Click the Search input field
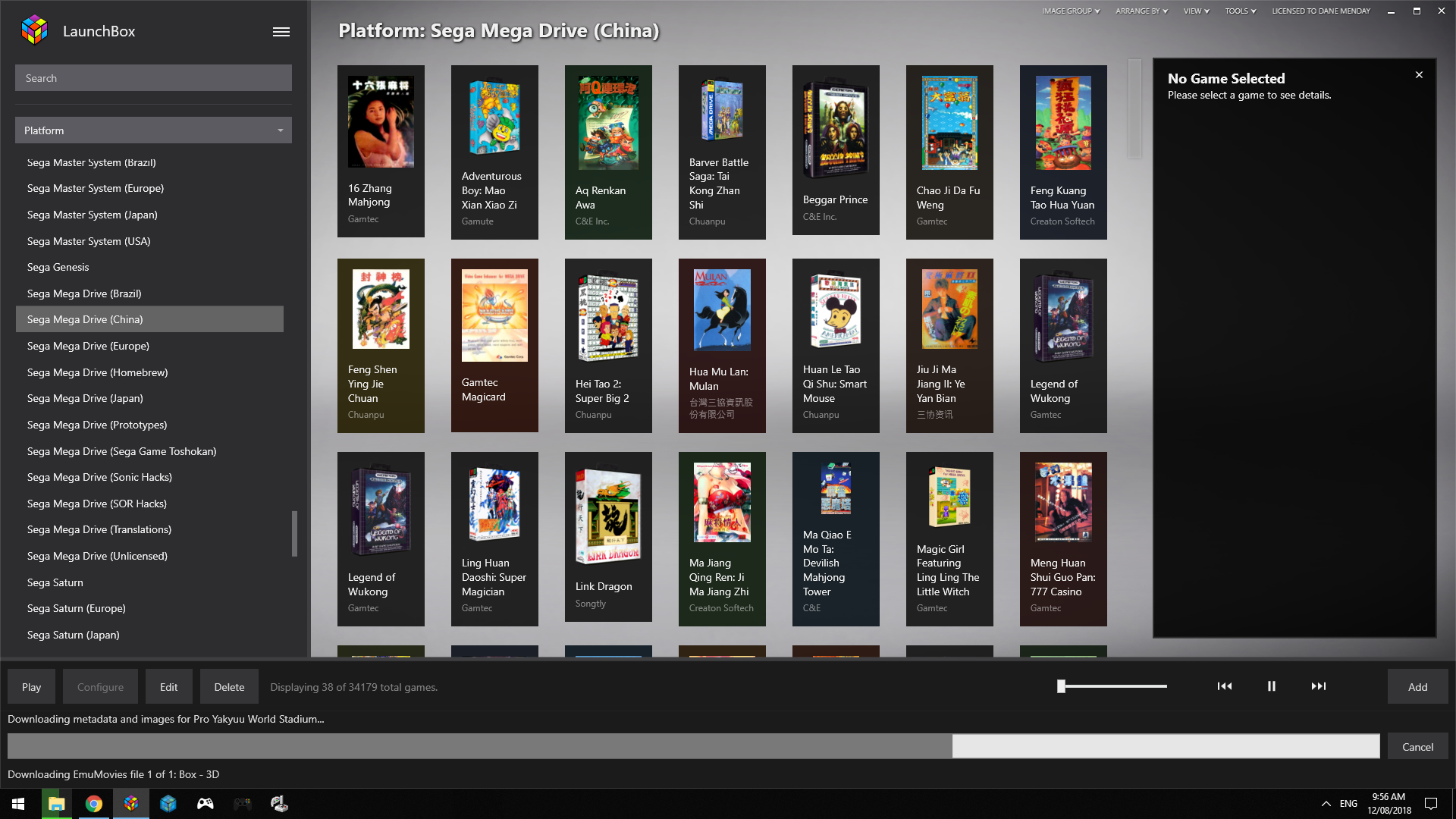1456x819 pixels. coord(153,78)
